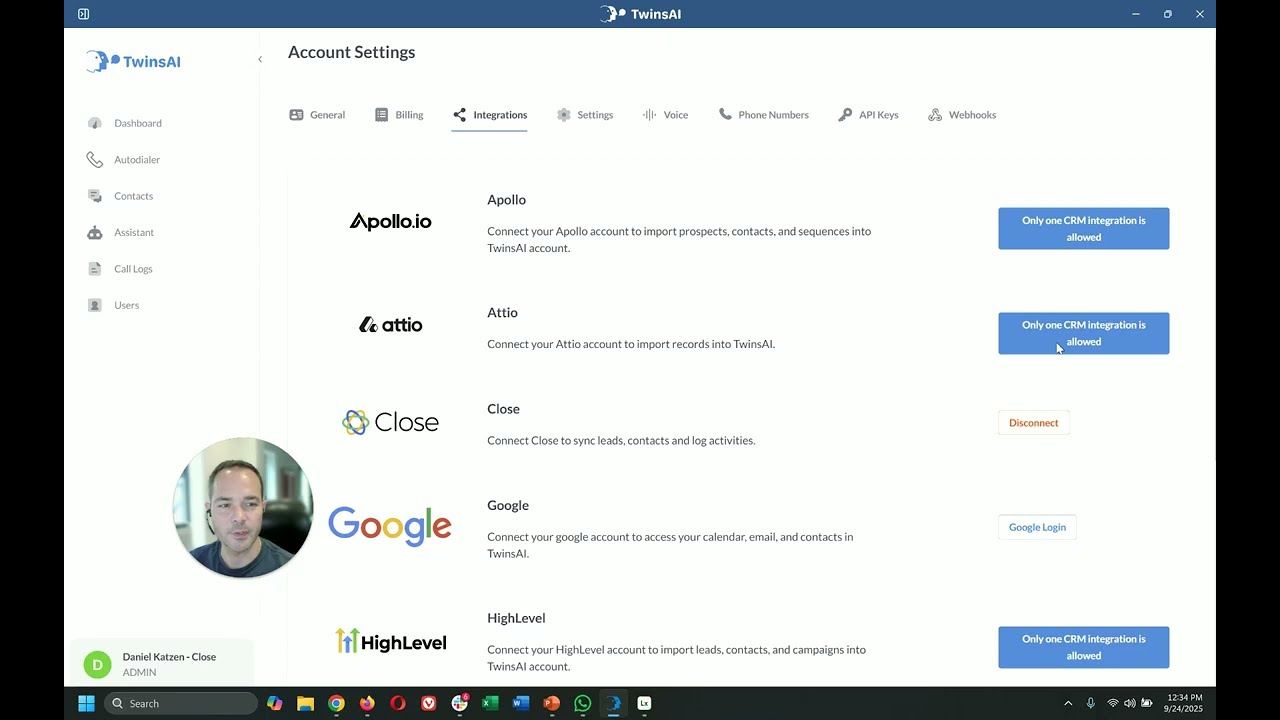Launch Google Chrome from the taskbar
This screenshot has width=1280, height=720.
337,703
